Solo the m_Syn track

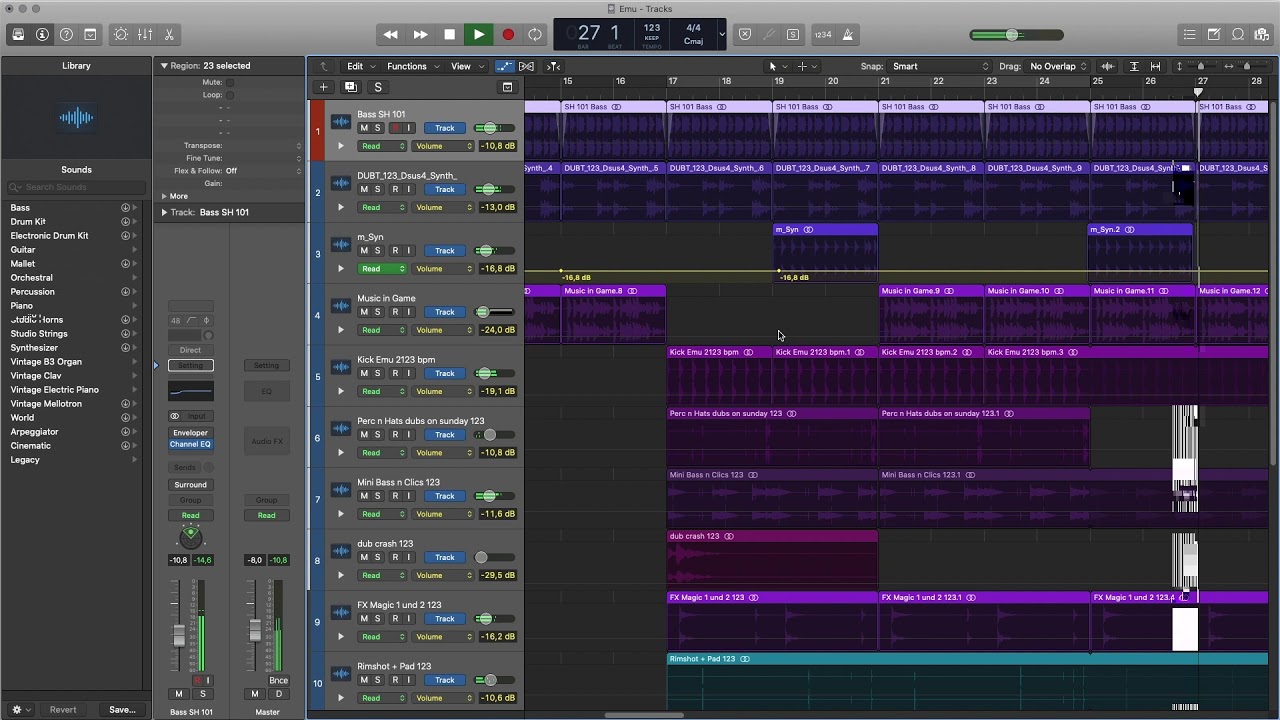tap(378, 251)
